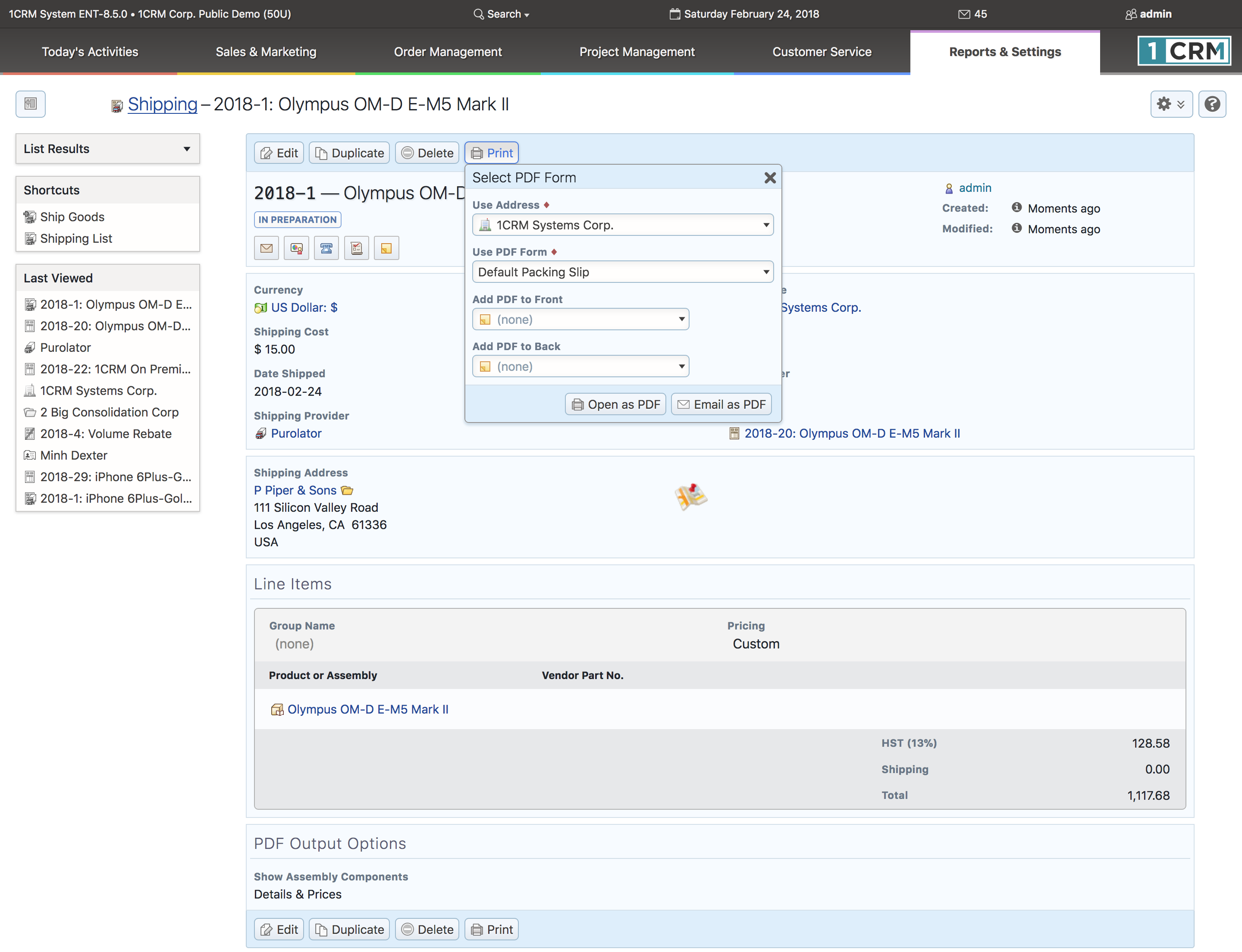Viewport: 1242px width, 952px height.
Task: Open last viewed 2018-1: iPhone 6Plus-Gol...
Action: pyautogui.click(x=116, y=498)
